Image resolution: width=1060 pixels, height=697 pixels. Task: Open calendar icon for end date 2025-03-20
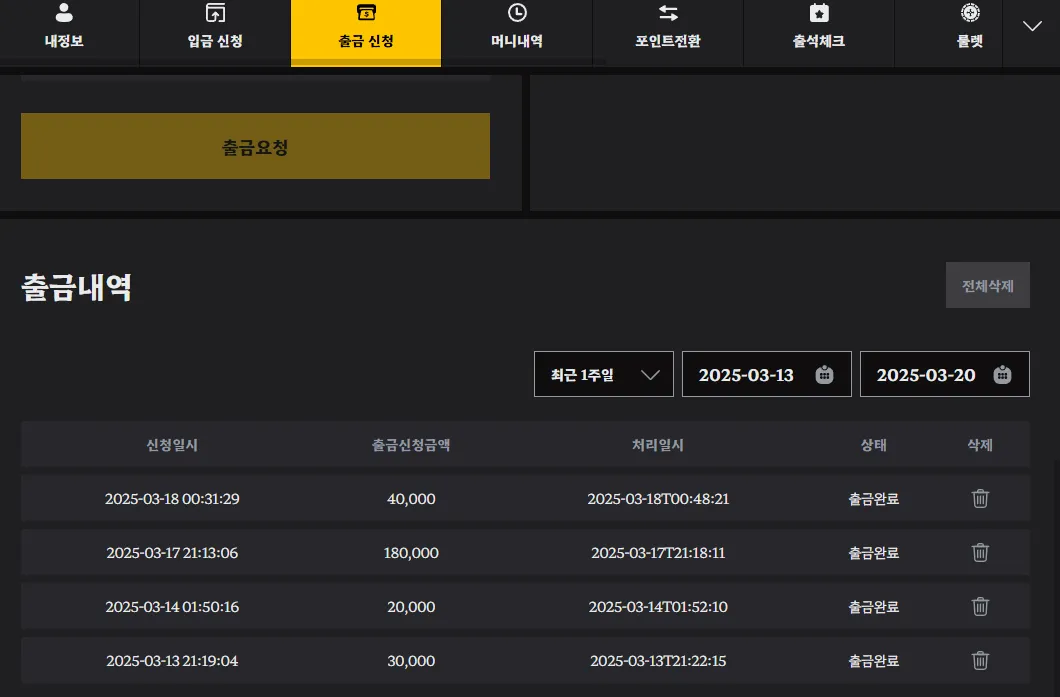tap(1002, 375)
